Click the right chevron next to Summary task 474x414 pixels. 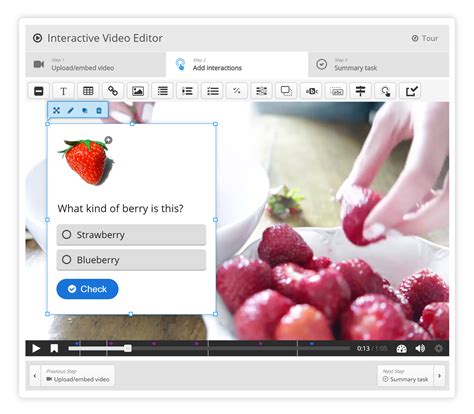tap(439, 376)
